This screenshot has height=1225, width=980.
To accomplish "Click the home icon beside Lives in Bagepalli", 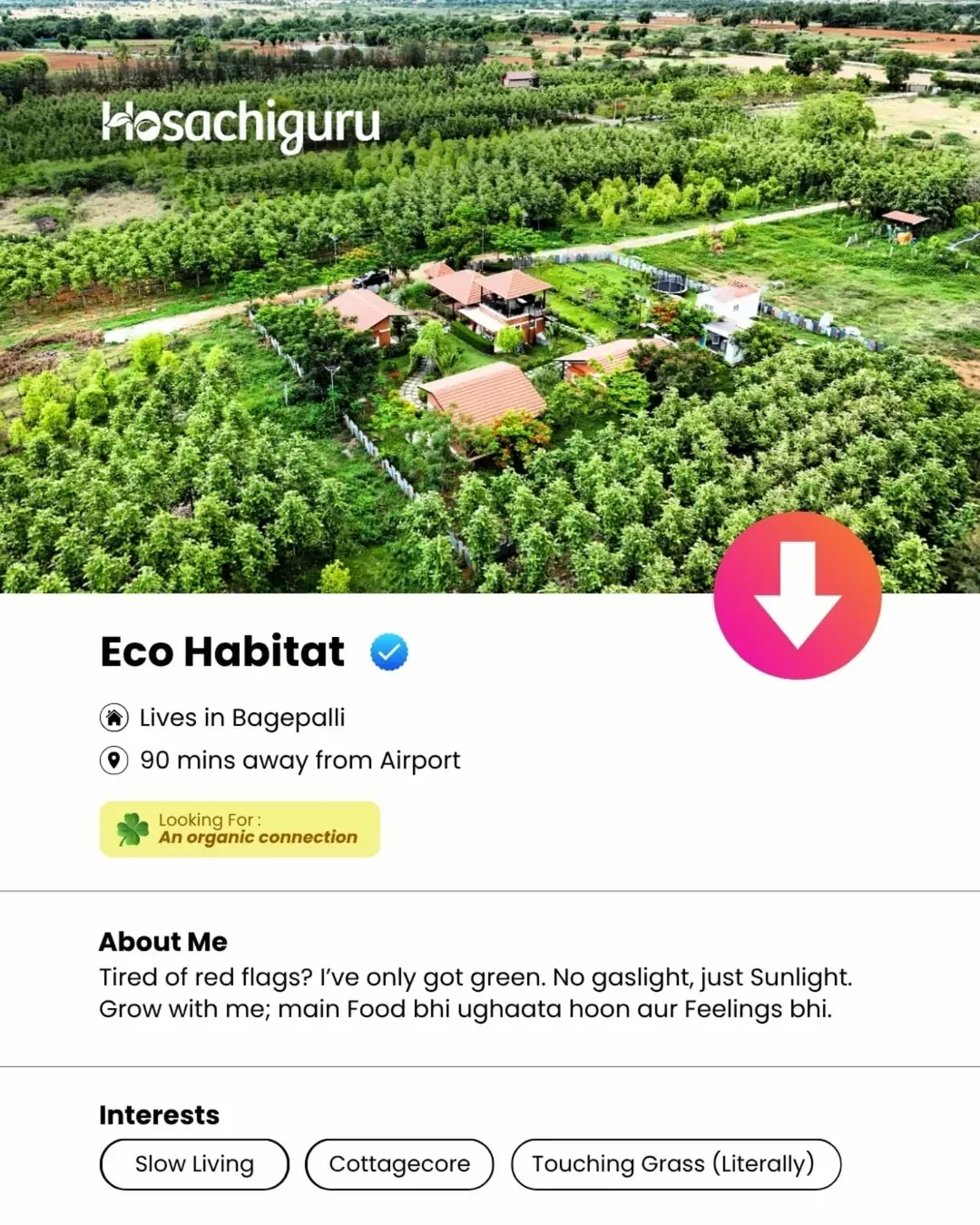I will pyautogui.click(x=113, y=718).
